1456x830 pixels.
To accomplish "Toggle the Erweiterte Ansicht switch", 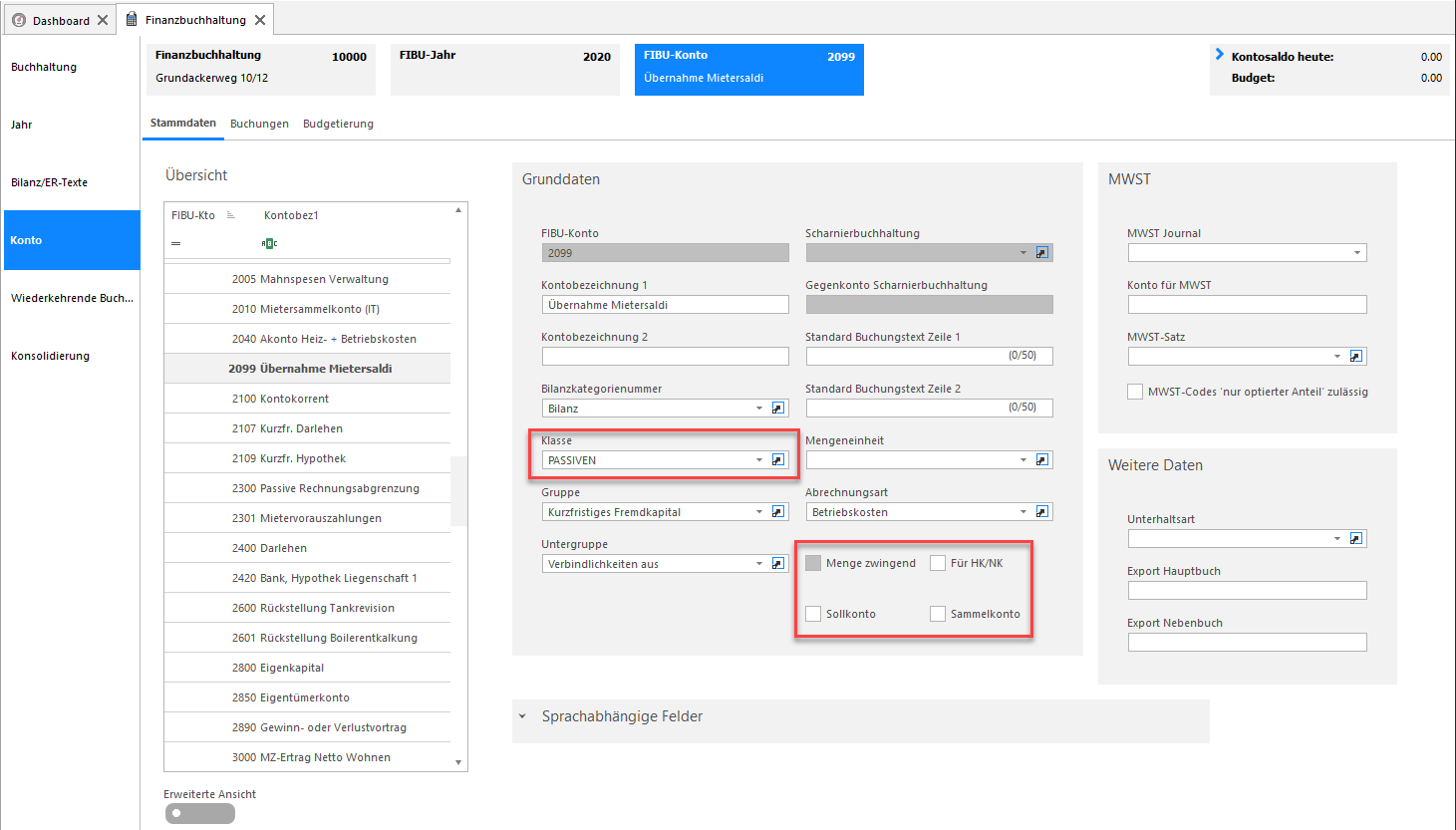I will click(199, 813).
